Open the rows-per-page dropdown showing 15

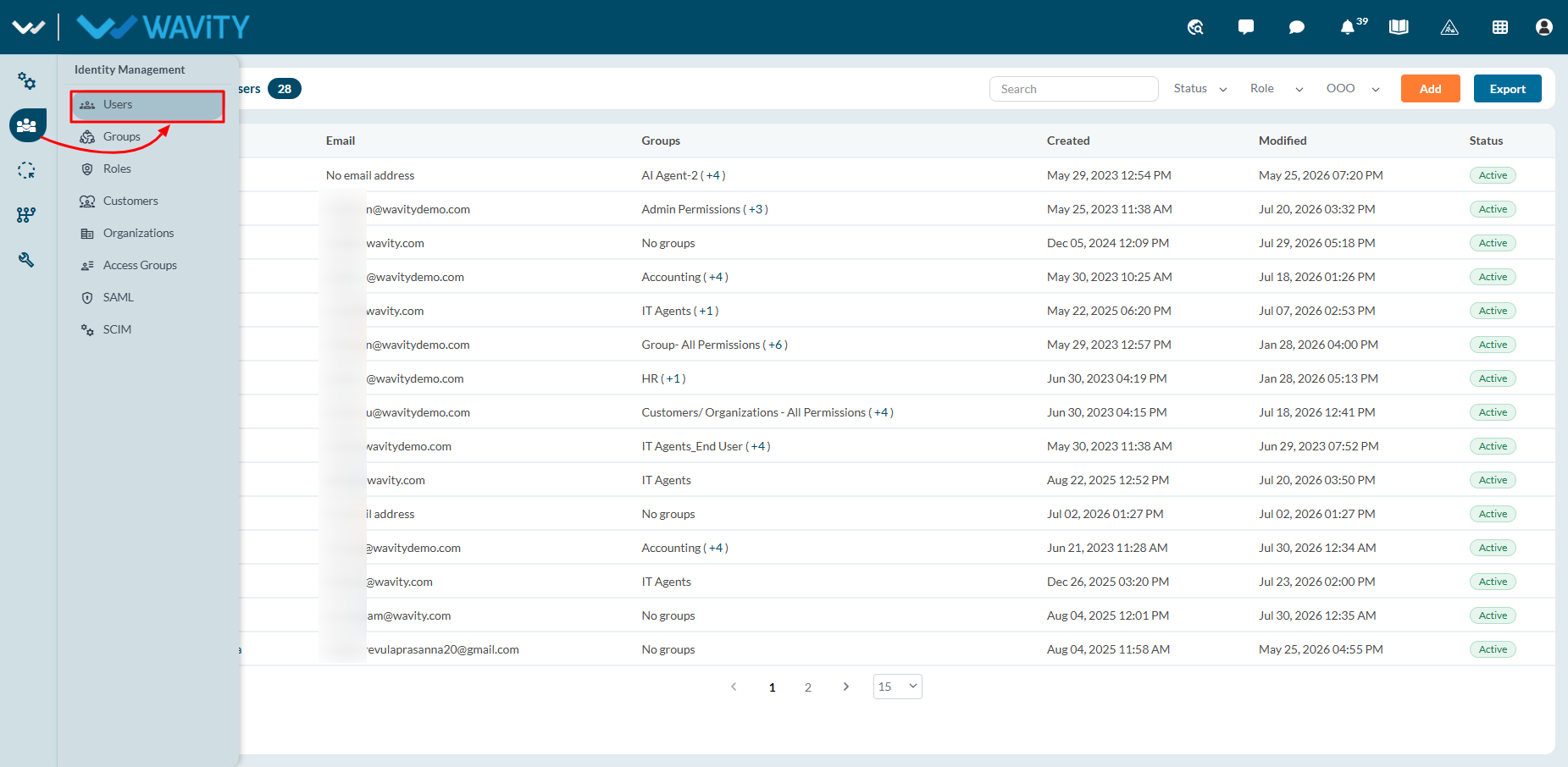pyautogui.click(x=898, y=687)
